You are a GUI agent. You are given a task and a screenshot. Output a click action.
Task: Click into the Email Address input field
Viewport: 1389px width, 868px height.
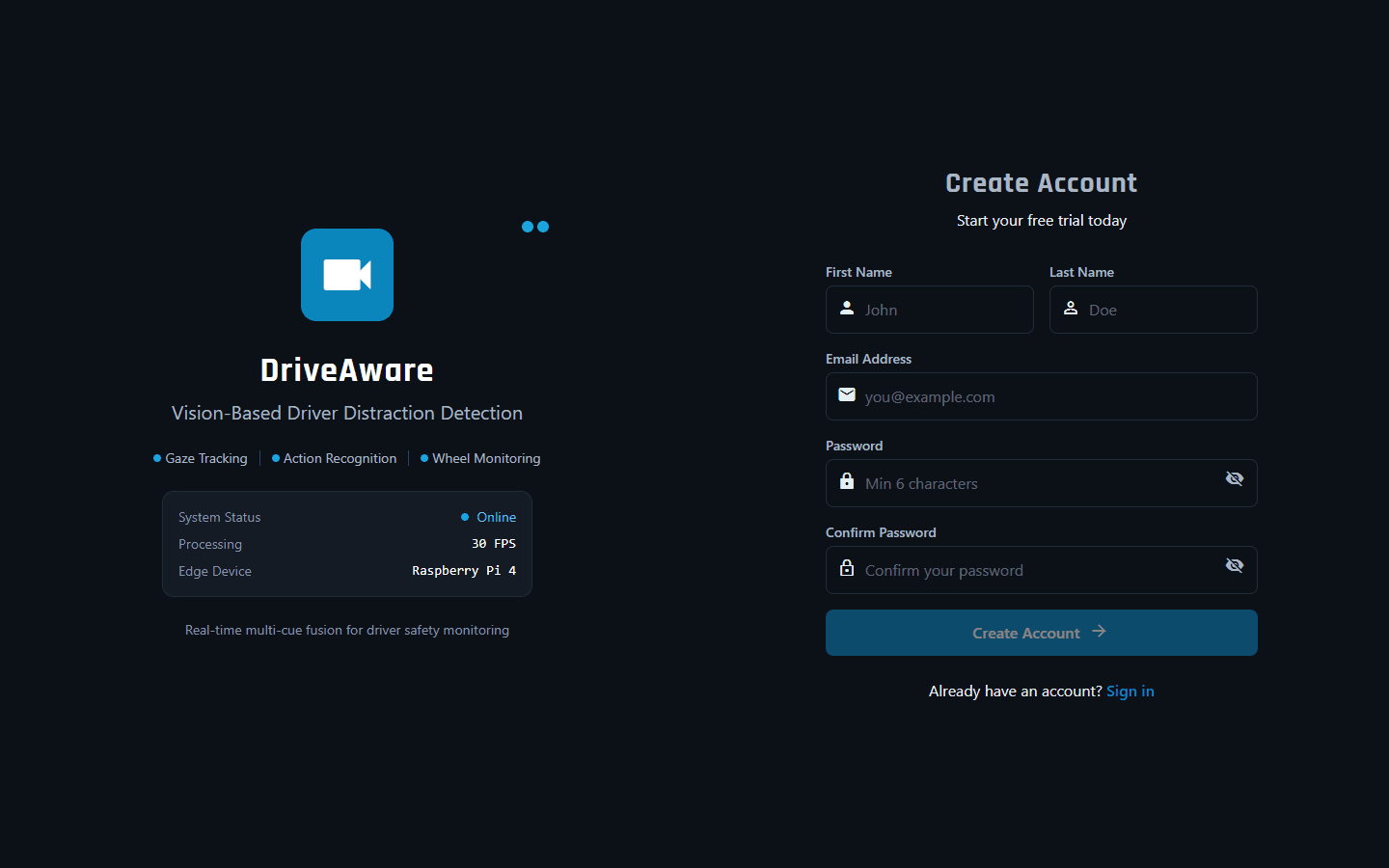(1042, 396)
